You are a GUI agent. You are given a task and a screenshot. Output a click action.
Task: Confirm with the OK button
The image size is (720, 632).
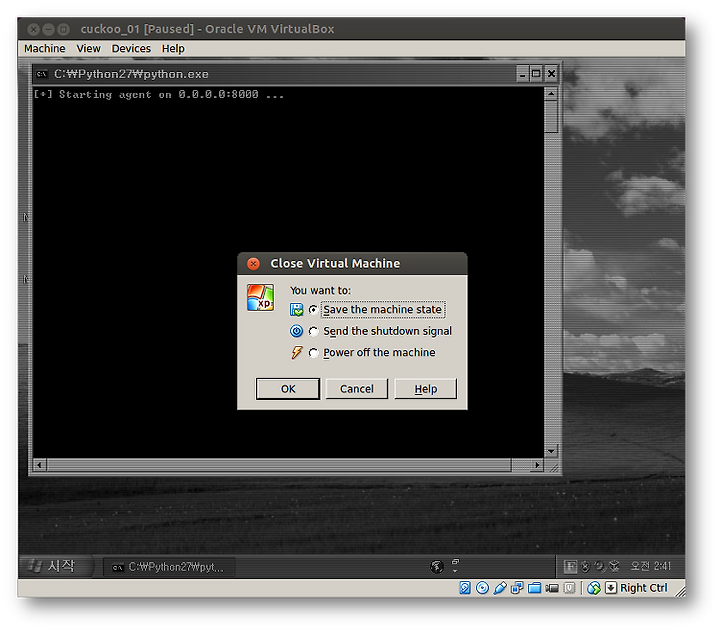click(288, 389)
